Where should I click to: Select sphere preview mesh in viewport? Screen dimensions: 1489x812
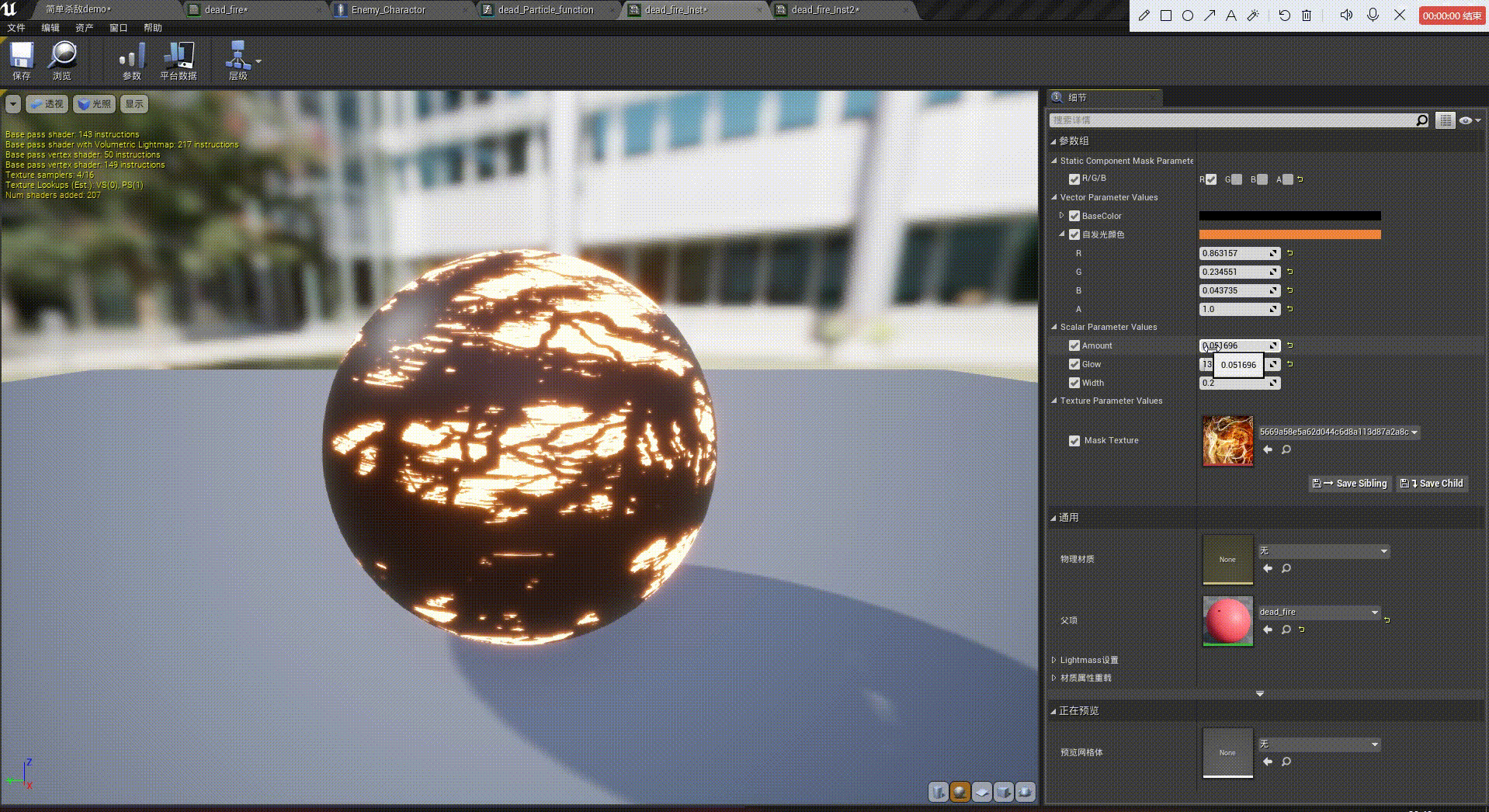(x=960, y=792)
